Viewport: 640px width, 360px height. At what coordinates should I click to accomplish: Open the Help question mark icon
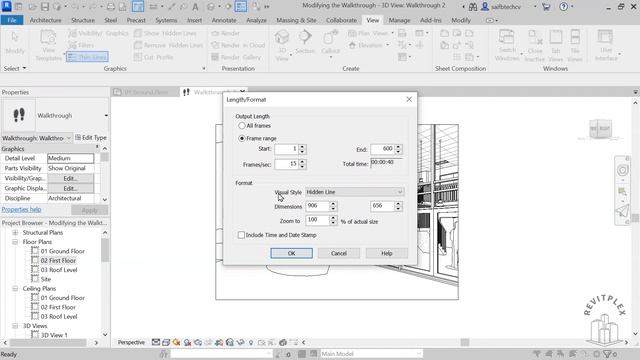tap(564, 7)
